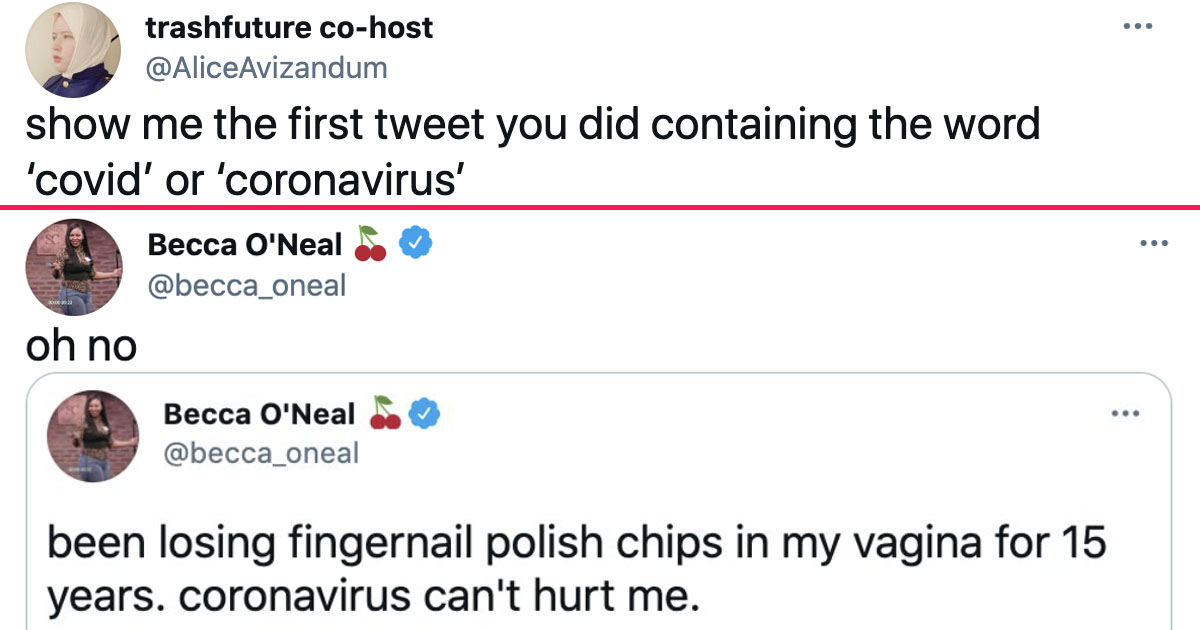1200x630 pixels.
Task: Open the quoted tweet about fingernail polish chips
Action: [578, 570]
